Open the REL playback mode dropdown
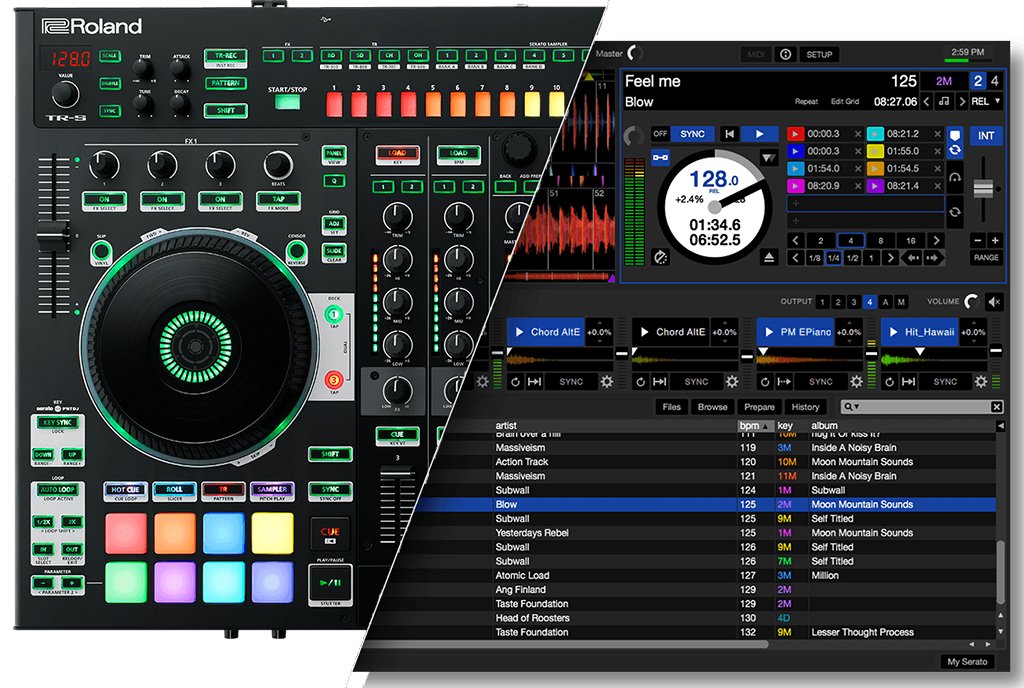The height and width of the screenshot is (688, 1024). tap(985, 101)
